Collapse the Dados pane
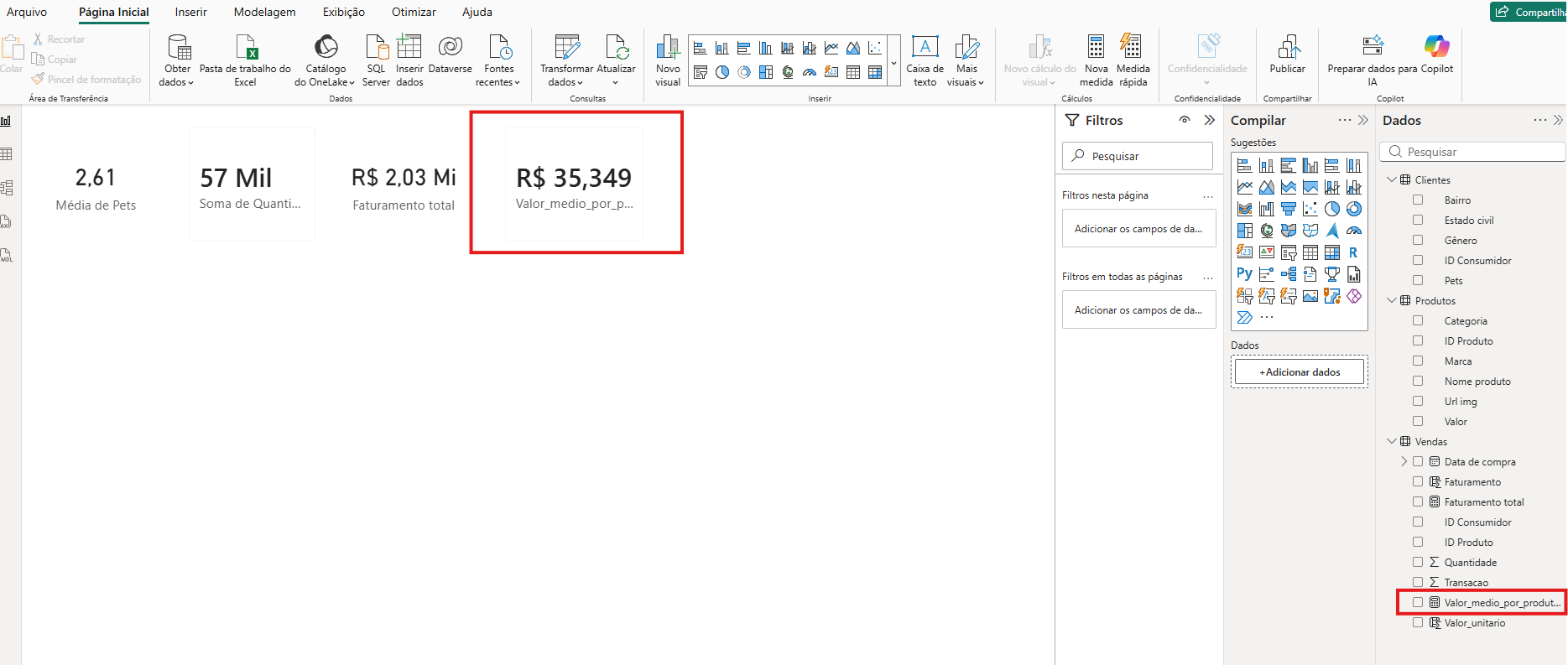The width and height of the screenshot is (1568, 665). [1558, 120]
